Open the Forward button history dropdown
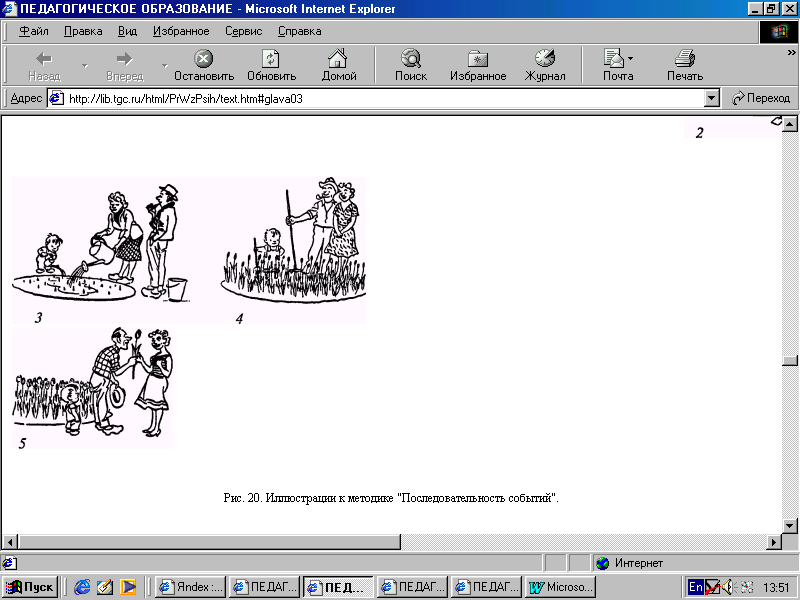The height and width of the screenshot is (600, 800). coord(165,66)
